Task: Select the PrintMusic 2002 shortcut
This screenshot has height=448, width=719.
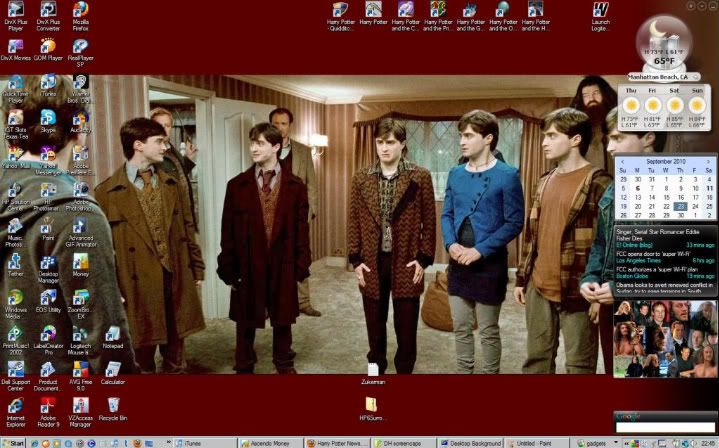Action: [16, 341]
